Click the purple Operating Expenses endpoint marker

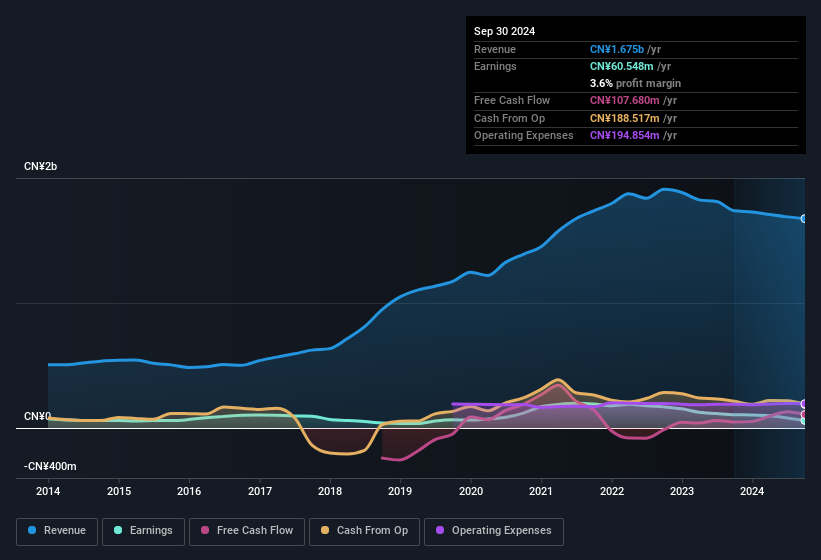(x=804, y=404)
